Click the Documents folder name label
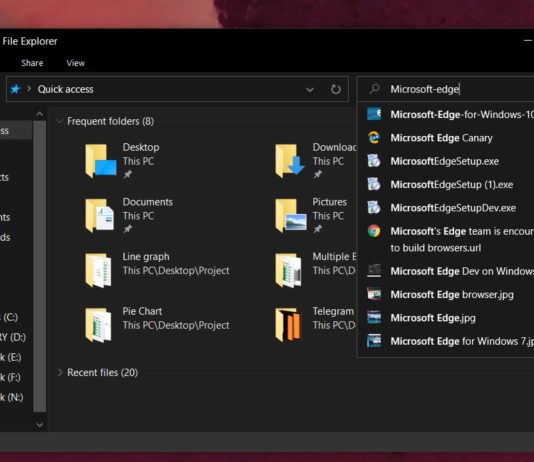 pyautogui.click(x=148, y=202)
